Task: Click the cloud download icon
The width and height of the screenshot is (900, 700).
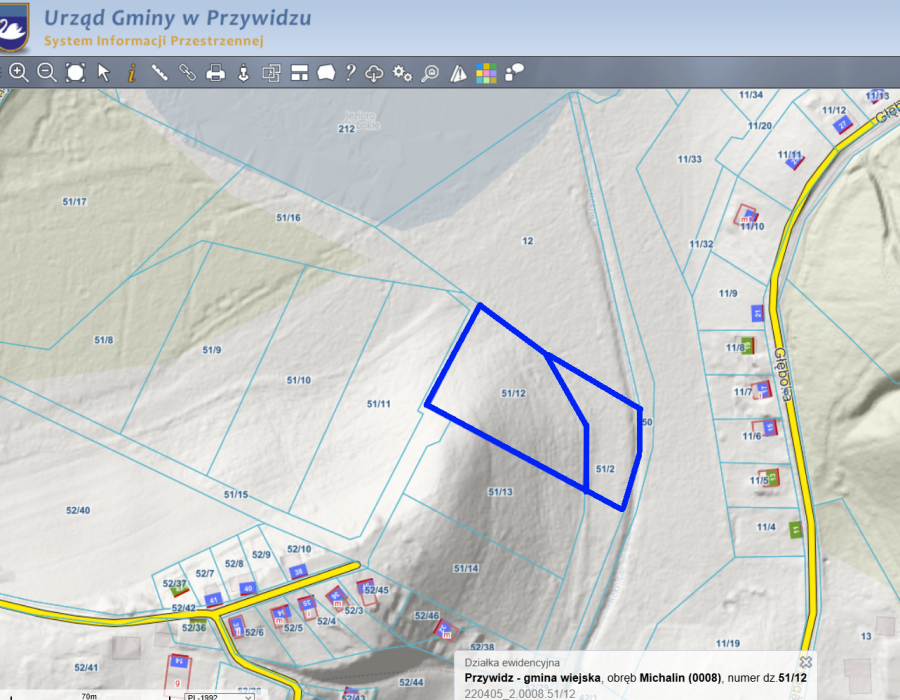Action: click(x=375, y=72)
